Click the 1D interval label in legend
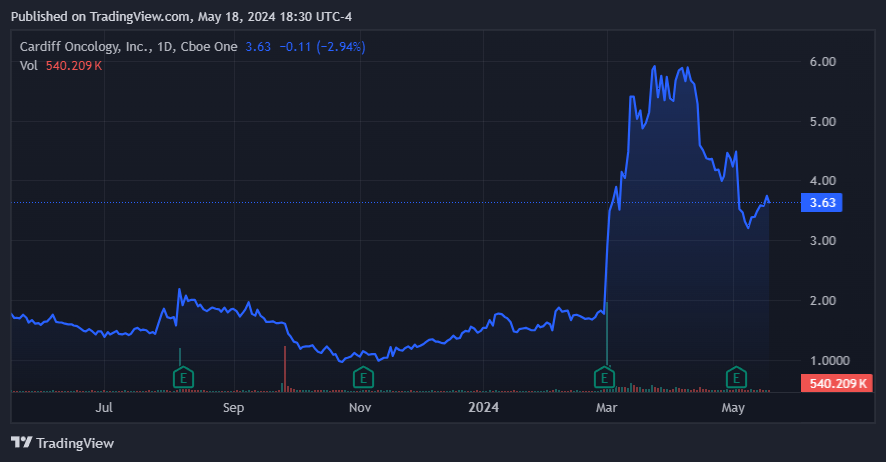The width and height of the screenshot is (886, 462). [165, 47]
